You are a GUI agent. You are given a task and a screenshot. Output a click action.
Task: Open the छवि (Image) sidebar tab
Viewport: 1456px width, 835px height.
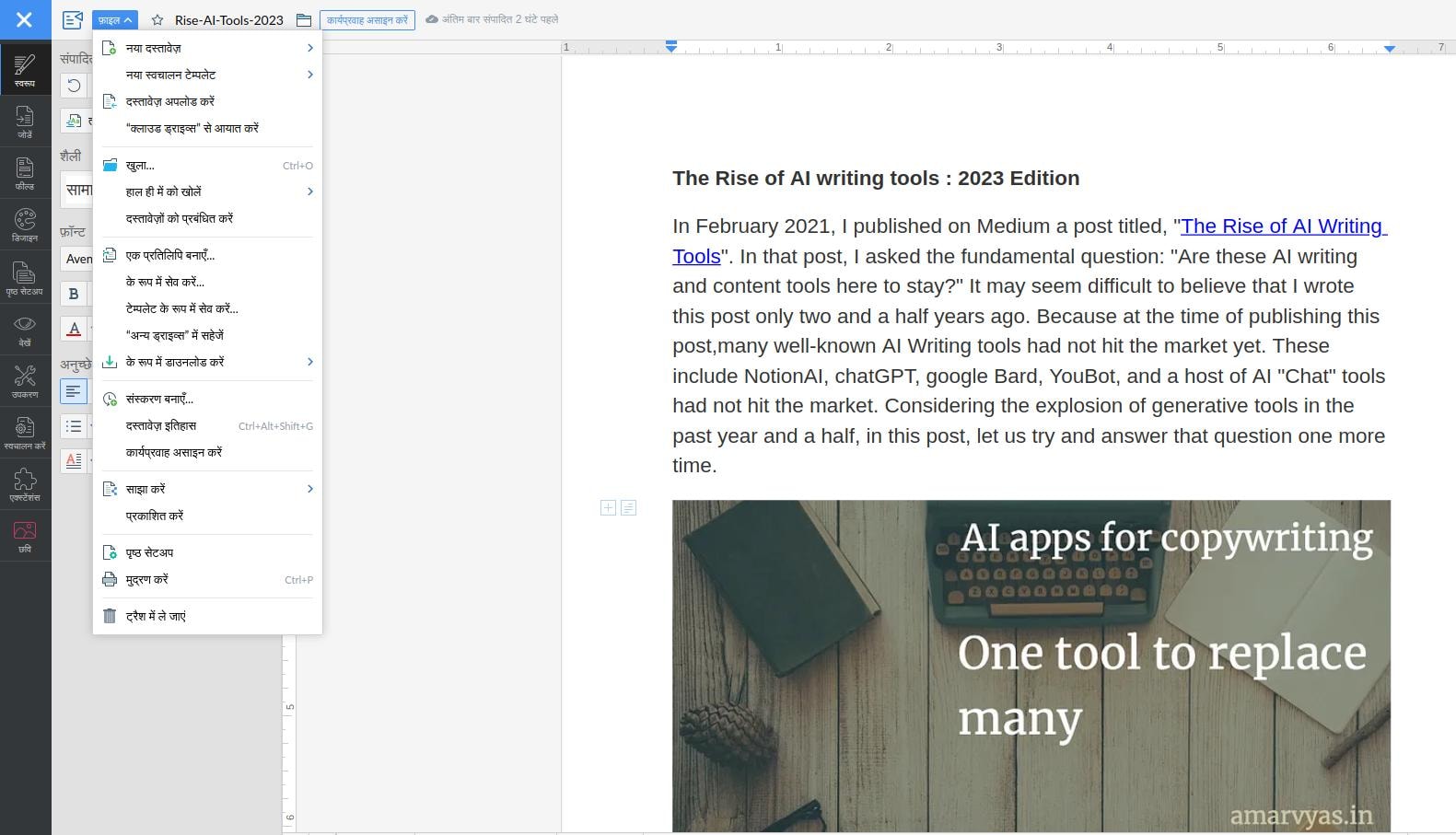coord(25,536)
